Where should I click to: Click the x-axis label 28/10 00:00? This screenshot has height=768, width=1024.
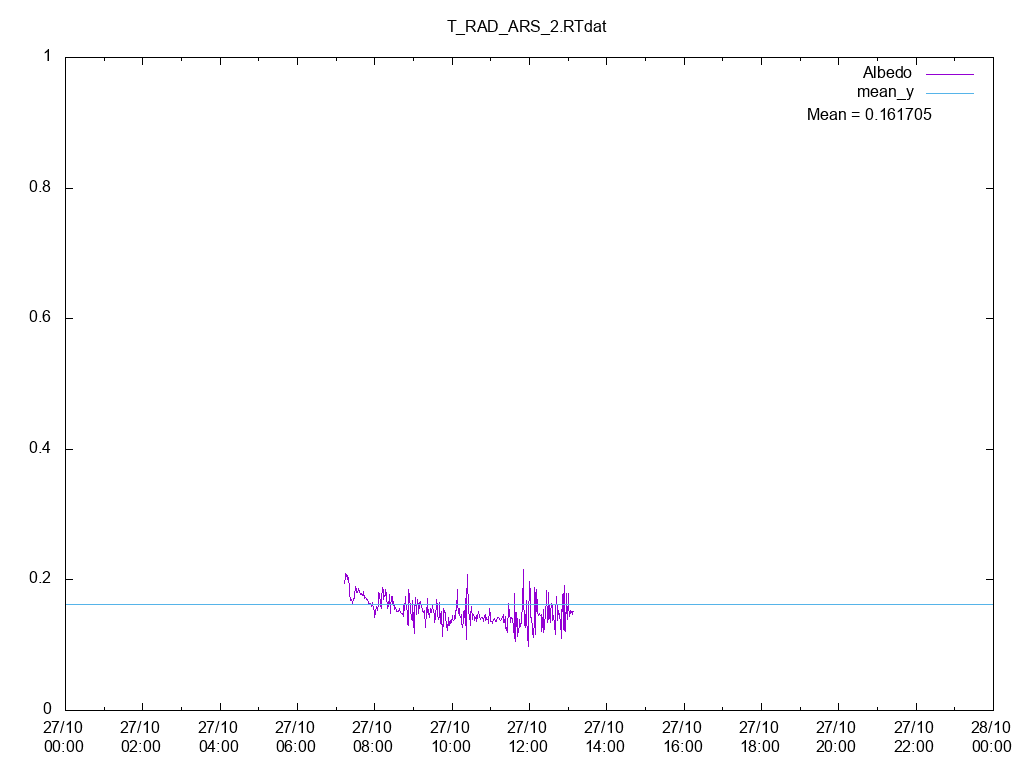pos(991,737)
